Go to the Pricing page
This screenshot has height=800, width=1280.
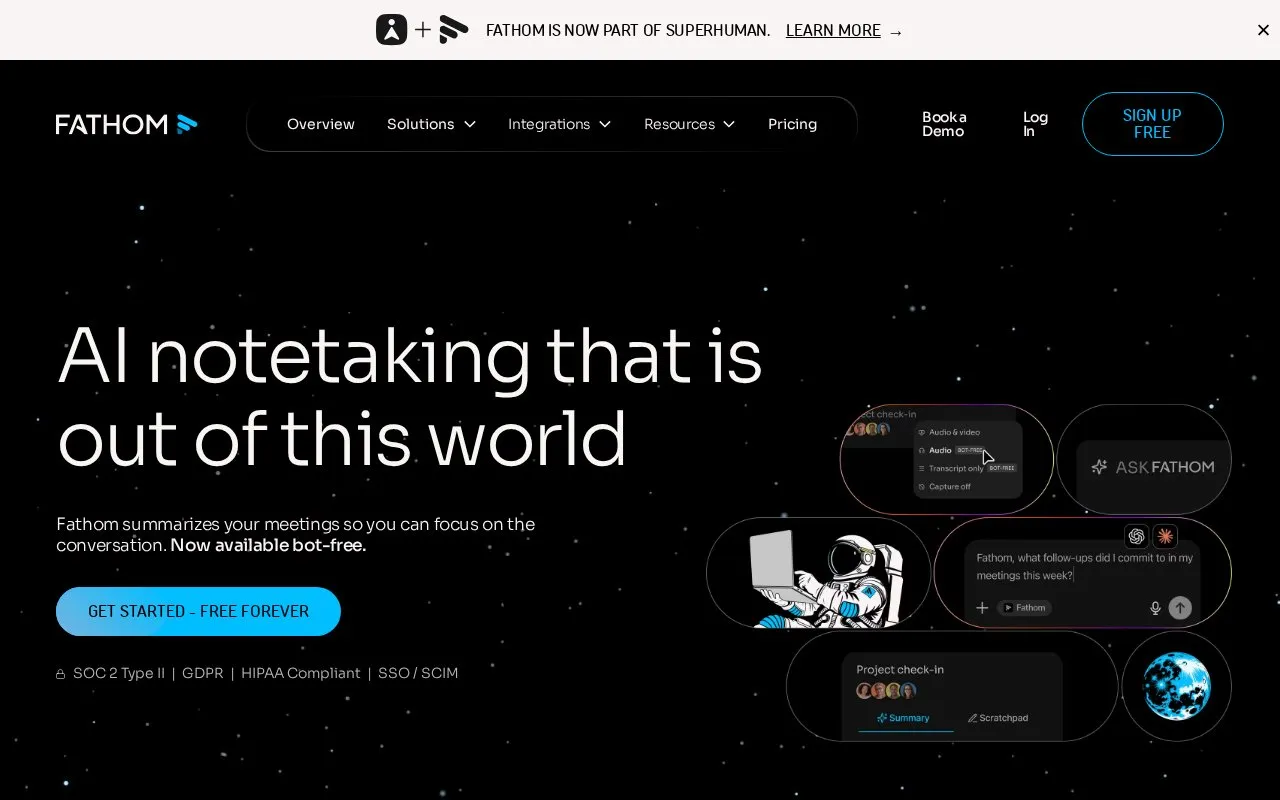tap(792, 124)
